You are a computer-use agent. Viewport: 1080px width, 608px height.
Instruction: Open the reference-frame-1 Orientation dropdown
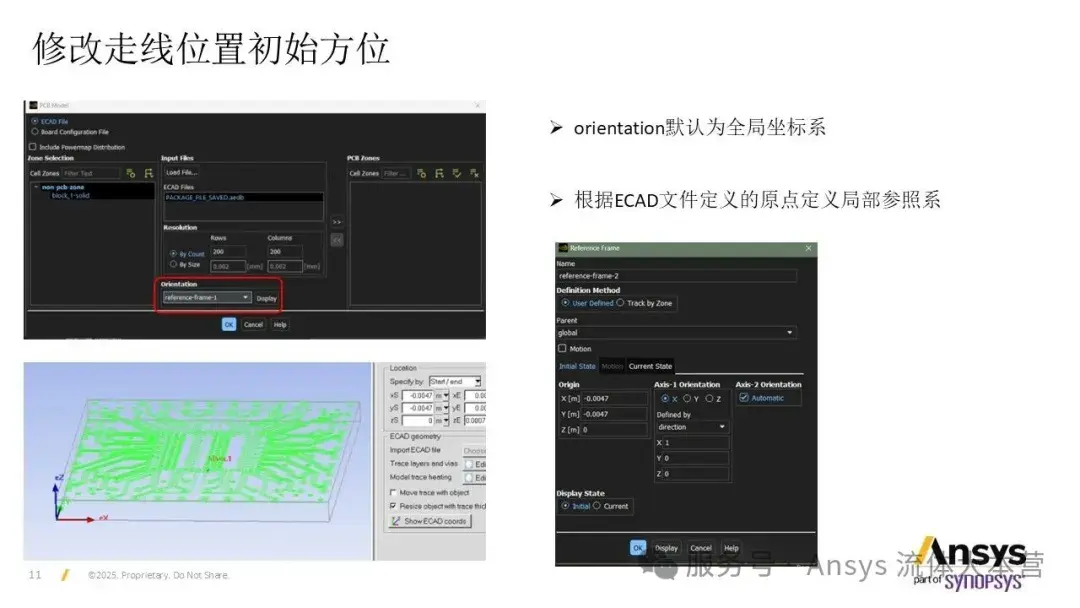click(x=207, y=297)
